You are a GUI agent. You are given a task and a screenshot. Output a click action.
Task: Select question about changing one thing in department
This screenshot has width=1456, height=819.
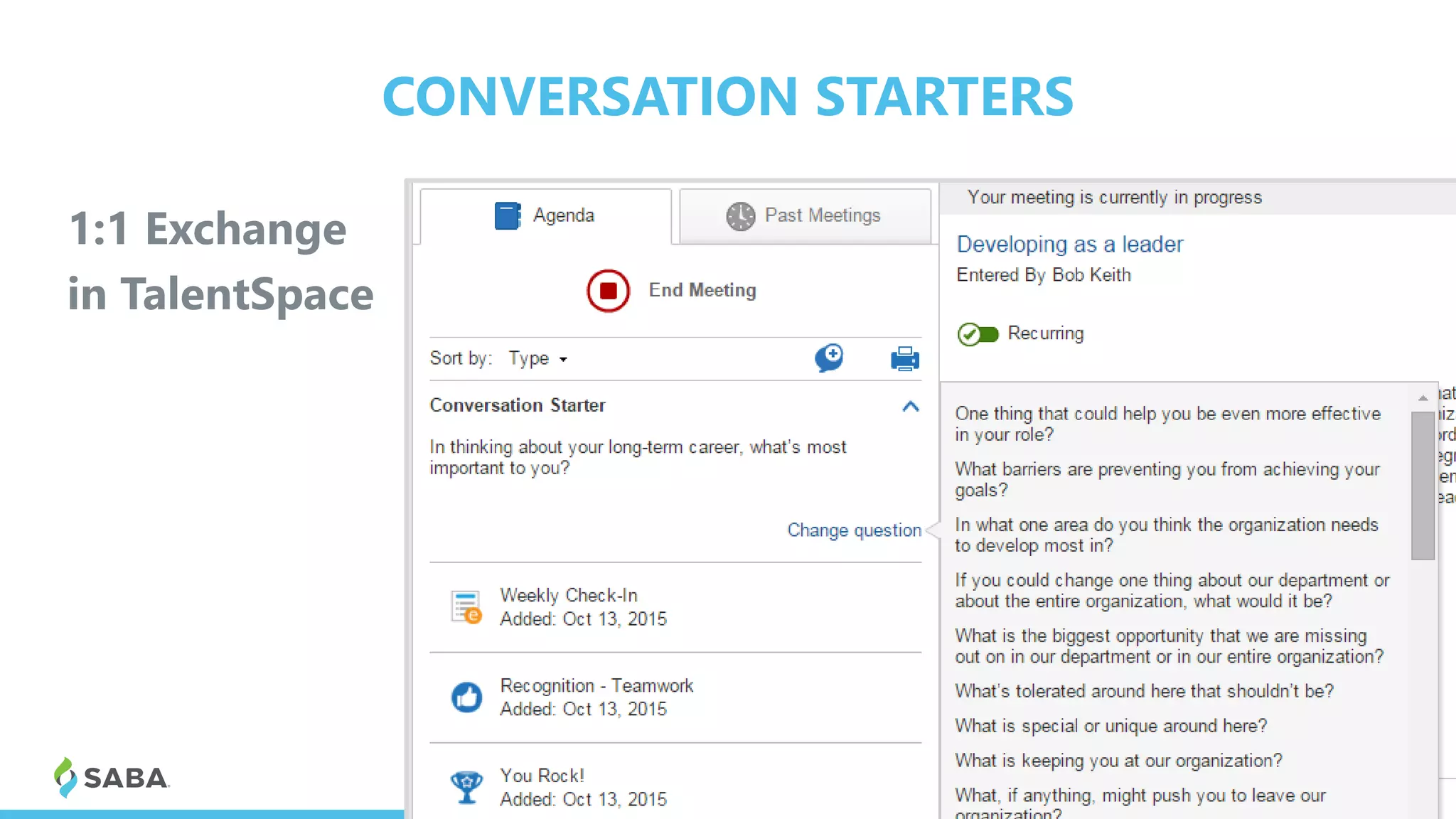coord(1172,590)
